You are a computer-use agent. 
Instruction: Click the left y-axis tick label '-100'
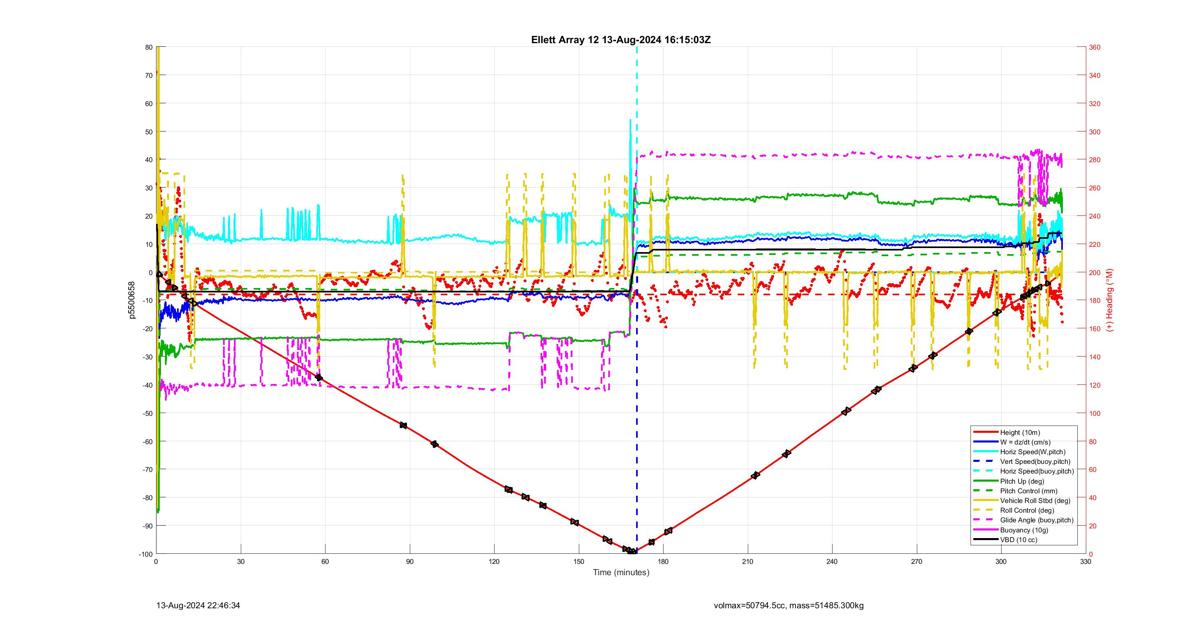145,554
